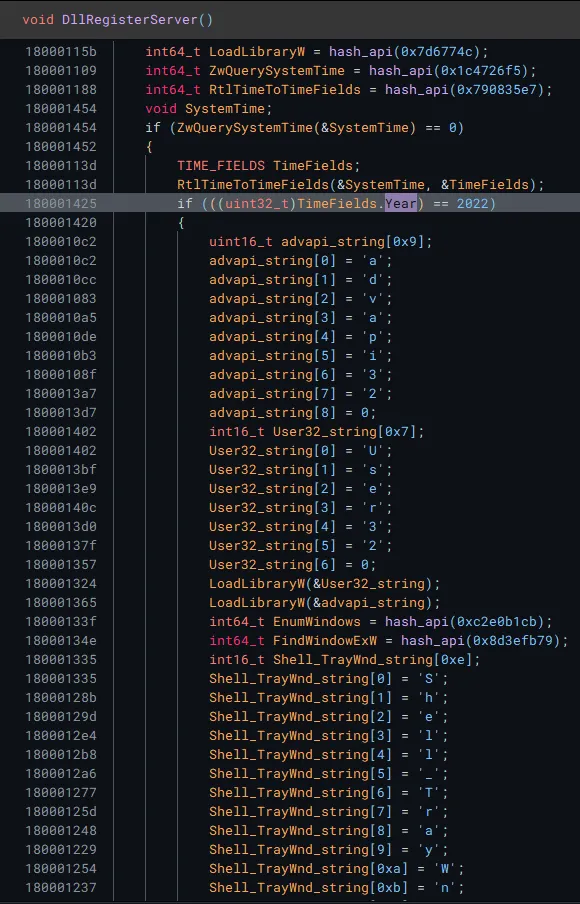Click address 1800013bf
This screenshot has height=904, width=580.
coord(61,470)
